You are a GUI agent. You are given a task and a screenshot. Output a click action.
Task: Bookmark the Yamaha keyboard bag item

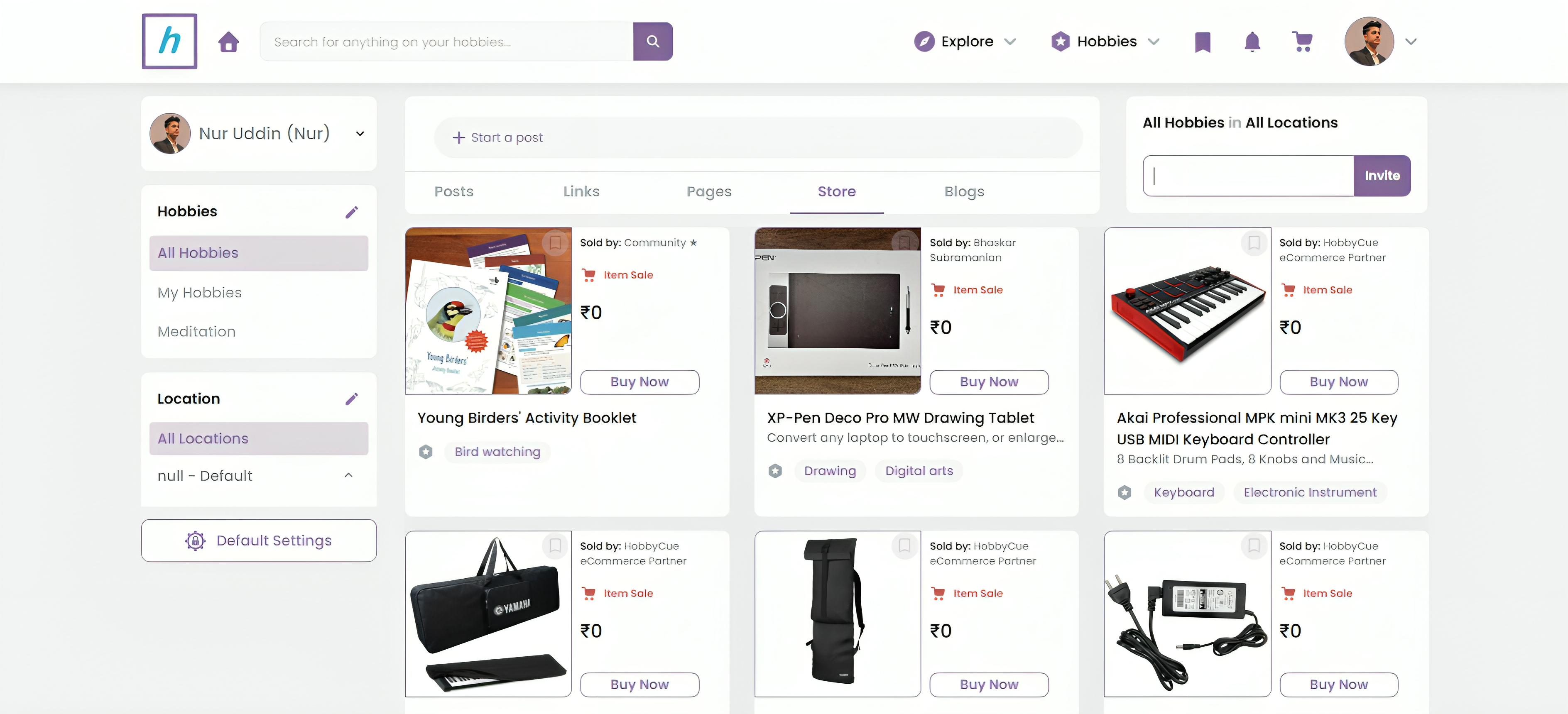[554, 545]
